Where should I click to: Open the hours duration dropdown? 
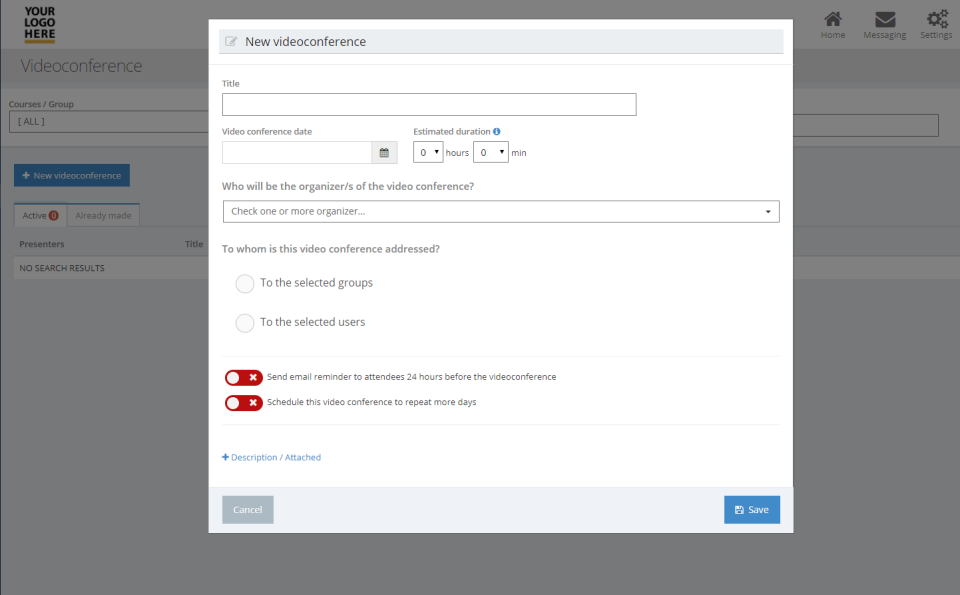click(428, 153)
